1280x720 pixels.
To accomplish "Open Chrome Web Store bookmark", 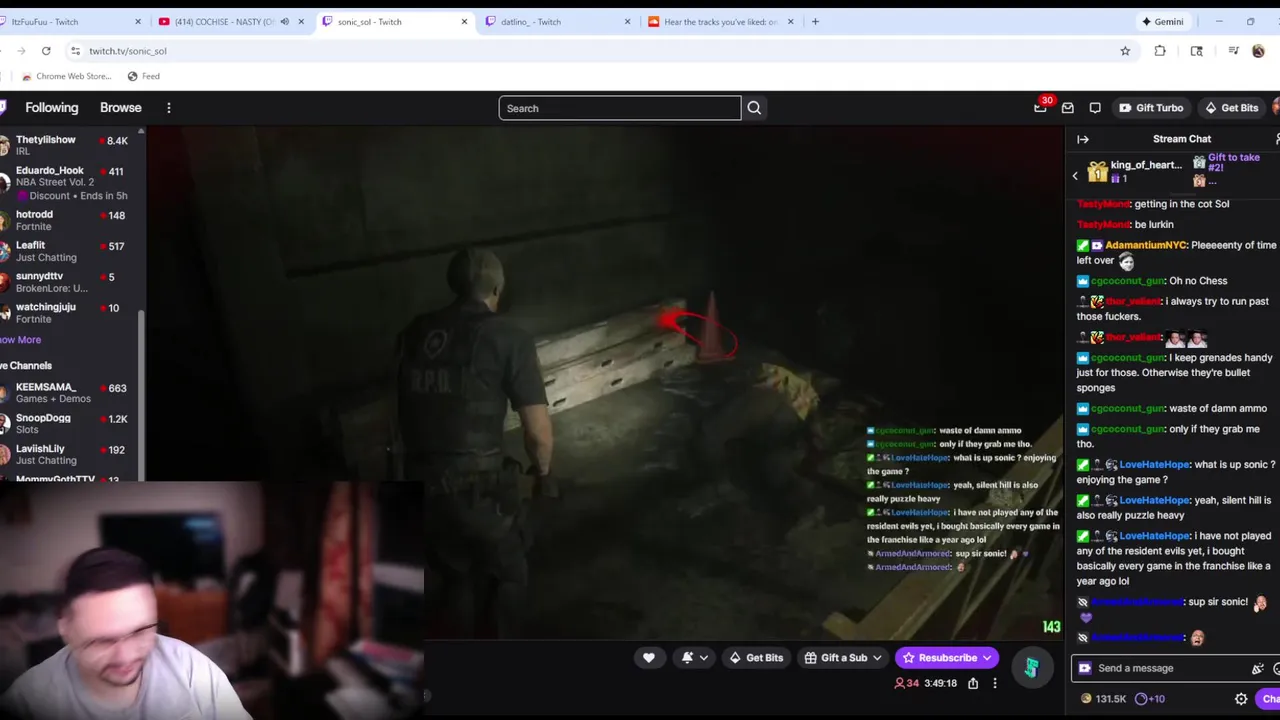I will [65, 76].
